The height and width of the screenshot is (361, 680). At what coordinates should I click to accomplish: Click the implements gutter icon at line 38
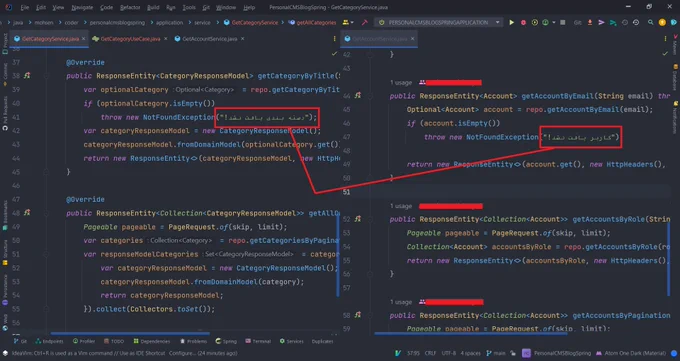[27, 75]
